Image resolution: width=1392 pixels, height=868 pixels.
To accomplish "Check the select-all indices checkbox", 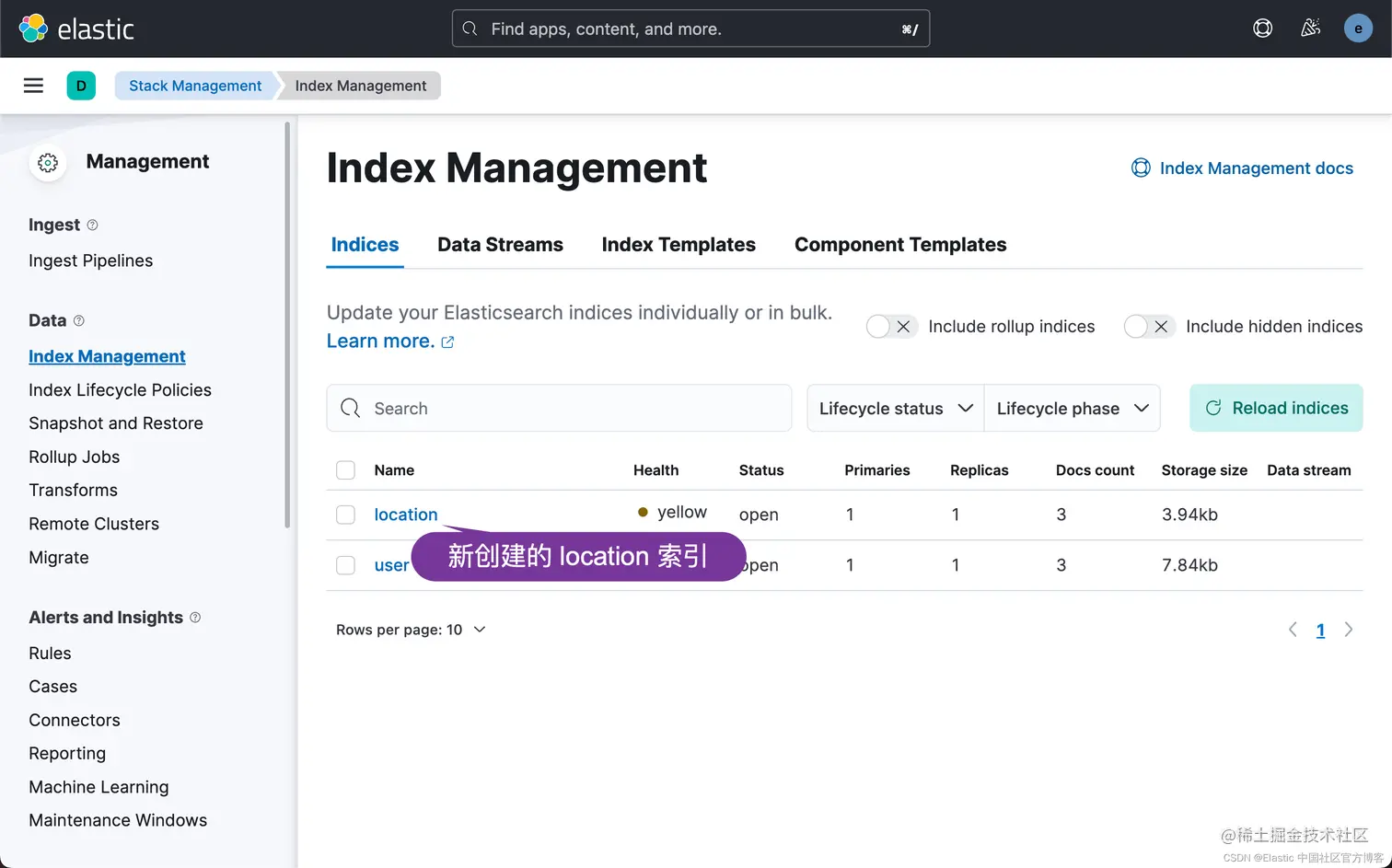I will 345,470.
